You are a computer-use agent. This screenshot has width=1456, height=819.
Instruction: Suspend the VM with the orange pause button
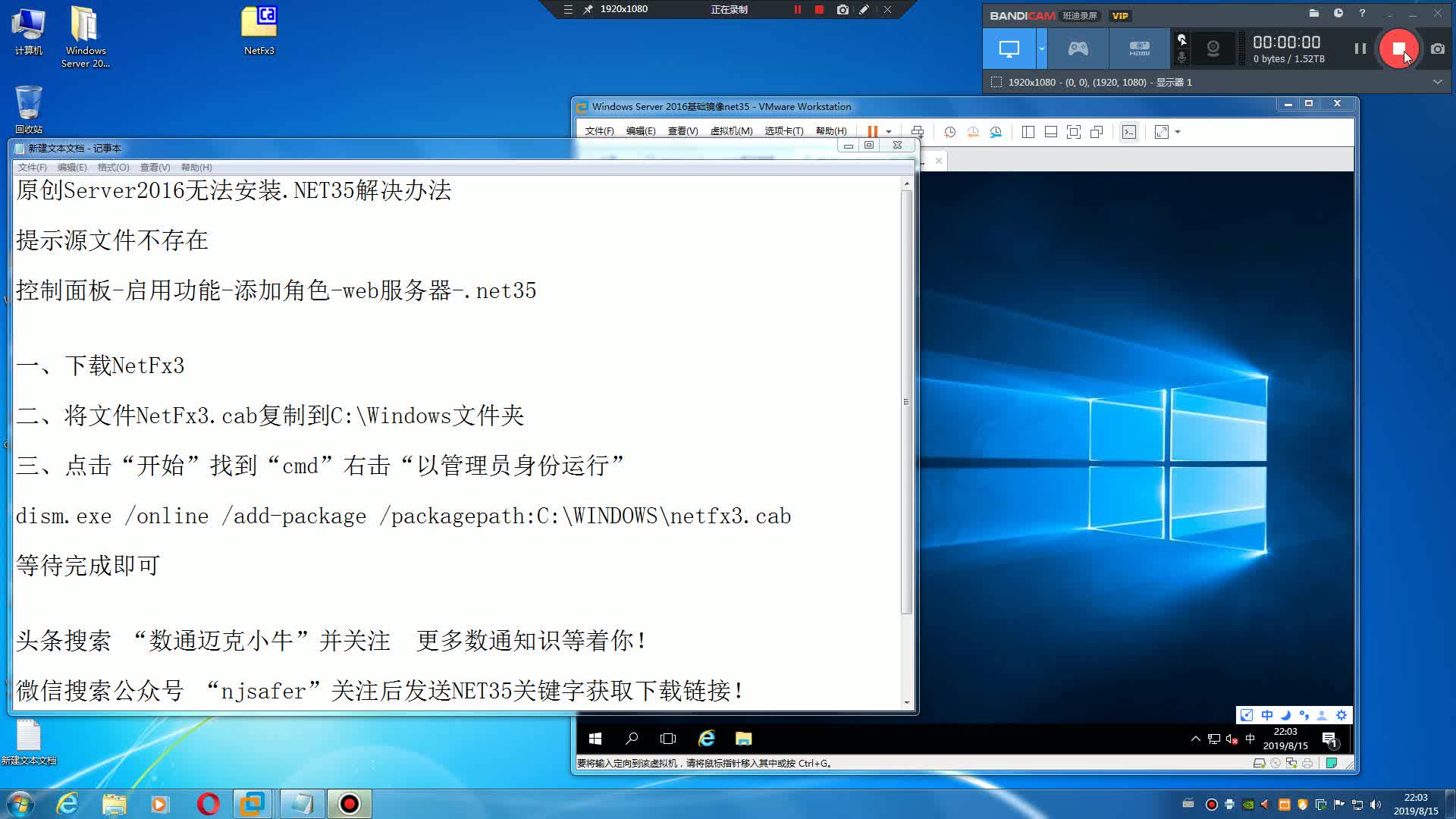(x=872, y=132)
